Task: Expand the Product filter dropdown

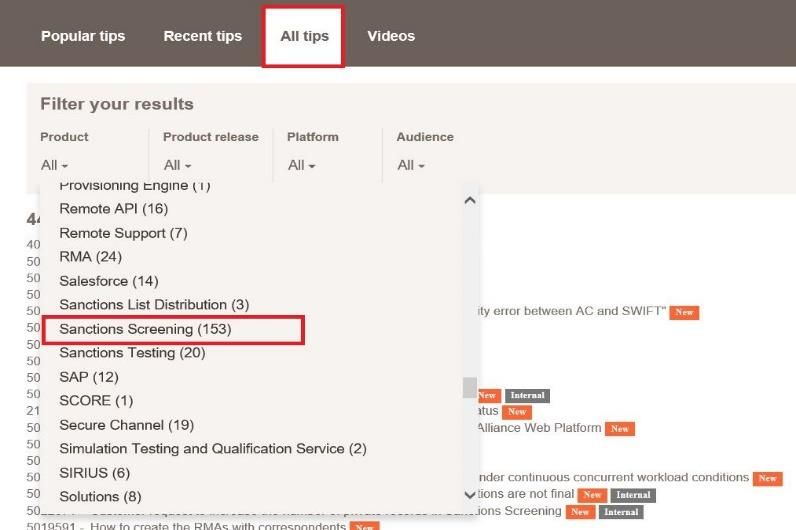Action: tap(54, 165)
